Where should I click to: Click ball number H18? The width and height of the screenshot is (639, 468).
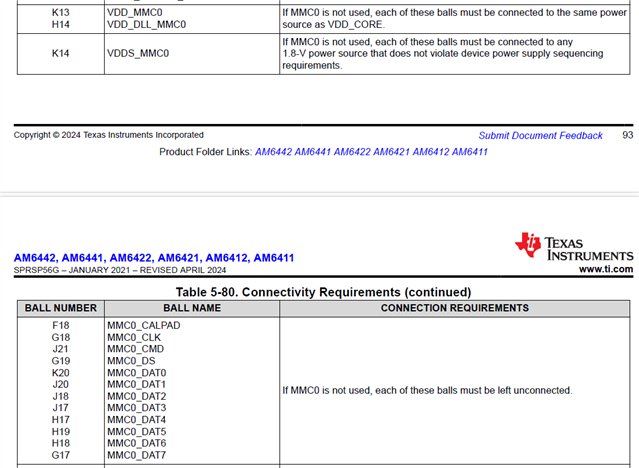(61, 443)
